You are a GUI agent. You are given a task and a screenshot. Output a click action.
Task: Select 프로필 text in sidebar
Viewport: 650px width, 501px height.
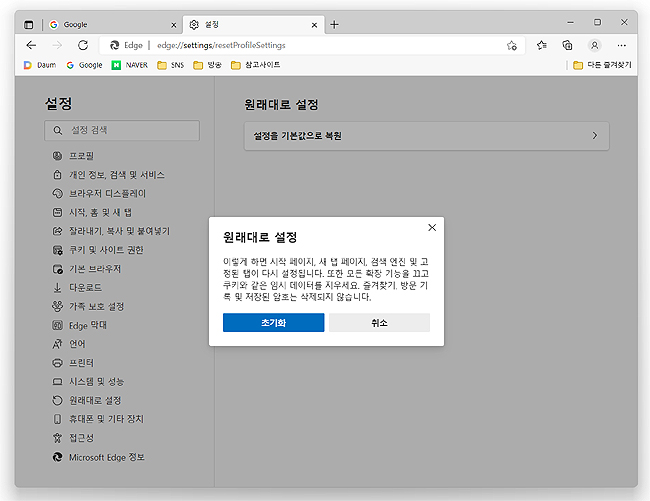point(81,156)
